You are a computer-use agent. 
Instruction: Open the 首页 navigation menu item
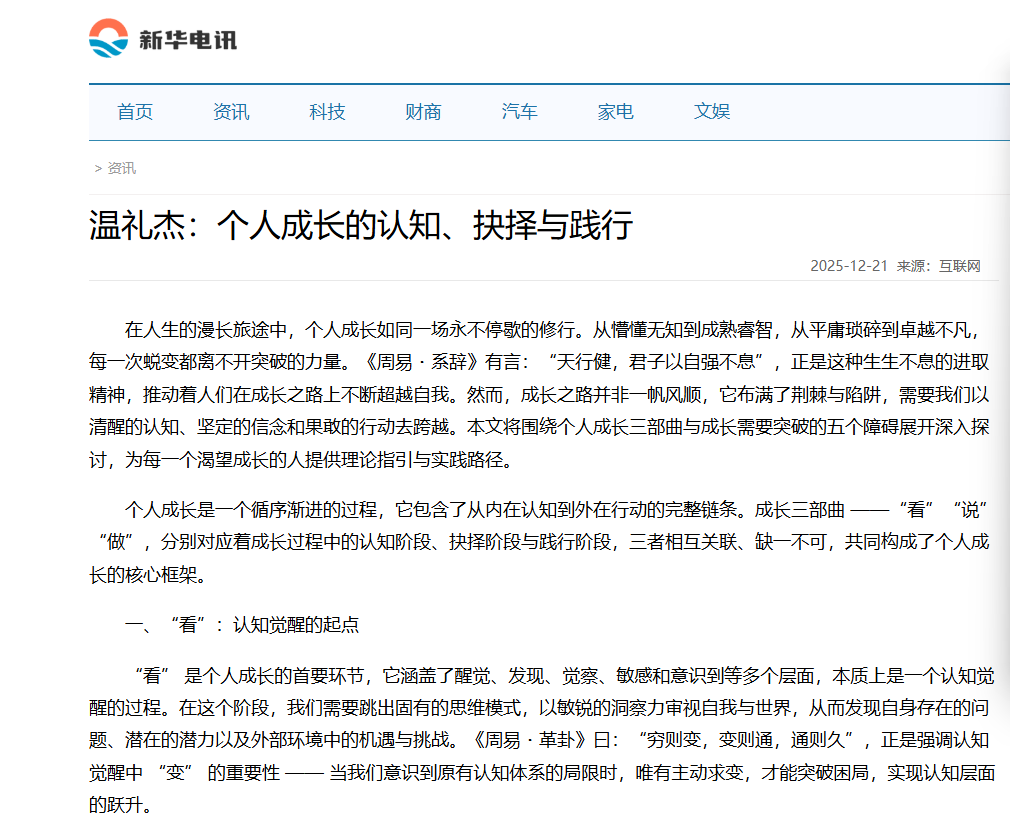[134, 112]
